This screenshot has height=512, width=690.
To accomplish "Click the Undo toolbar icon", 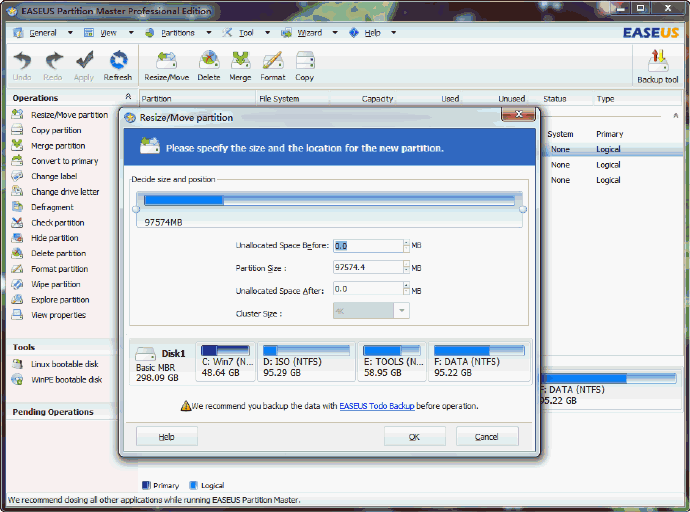I will [22, 66].
